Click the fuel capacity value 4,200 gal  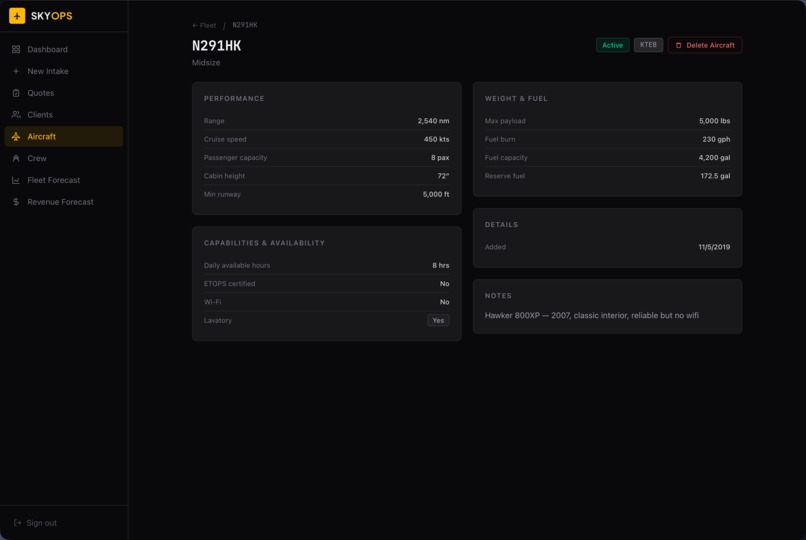coord(715,158)
